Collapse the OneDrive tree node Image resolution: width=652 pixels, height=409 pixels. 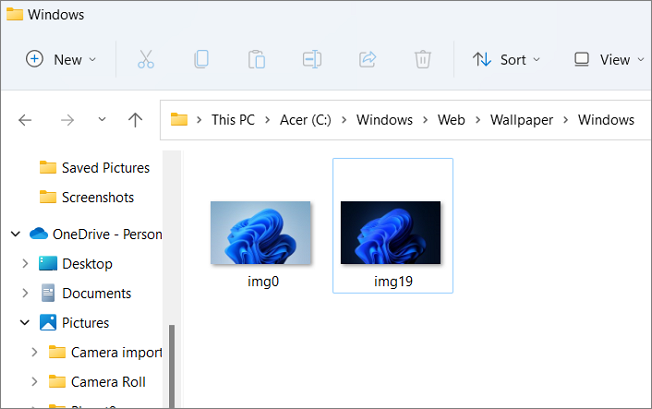pos(16,234)
